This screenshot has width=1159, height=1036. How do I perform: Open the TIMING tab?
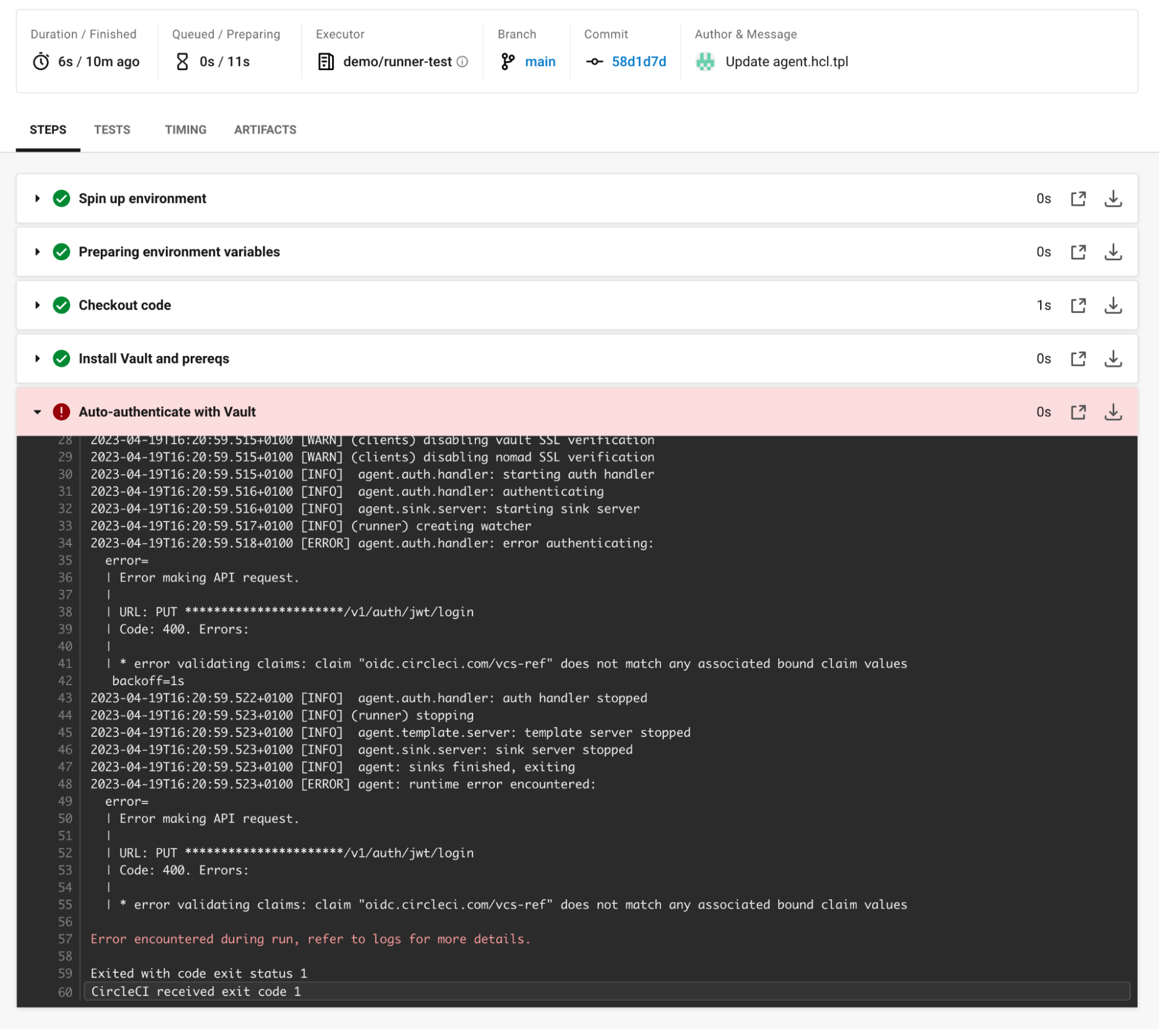[186, 130]
